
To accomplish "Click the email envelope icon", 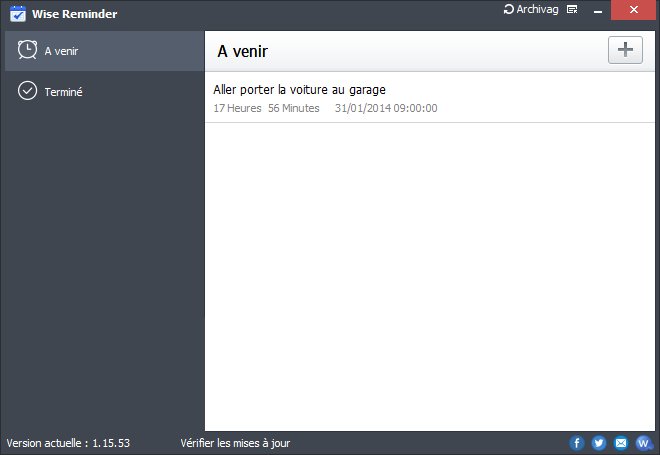I will [x=621, y=443].
